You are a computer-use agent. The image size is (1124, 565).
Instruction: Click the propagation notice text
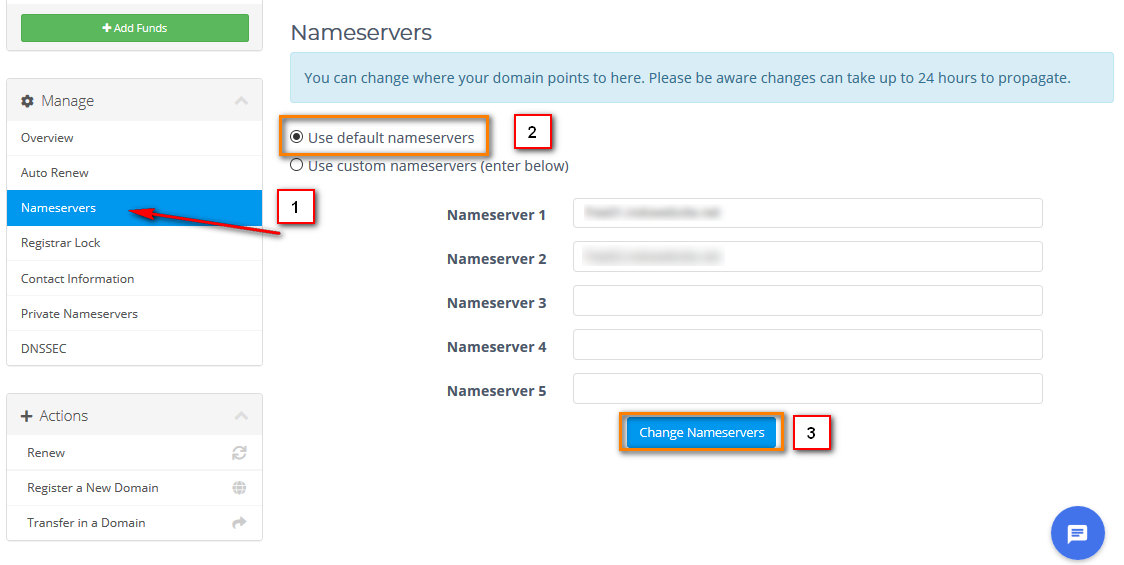687,77
